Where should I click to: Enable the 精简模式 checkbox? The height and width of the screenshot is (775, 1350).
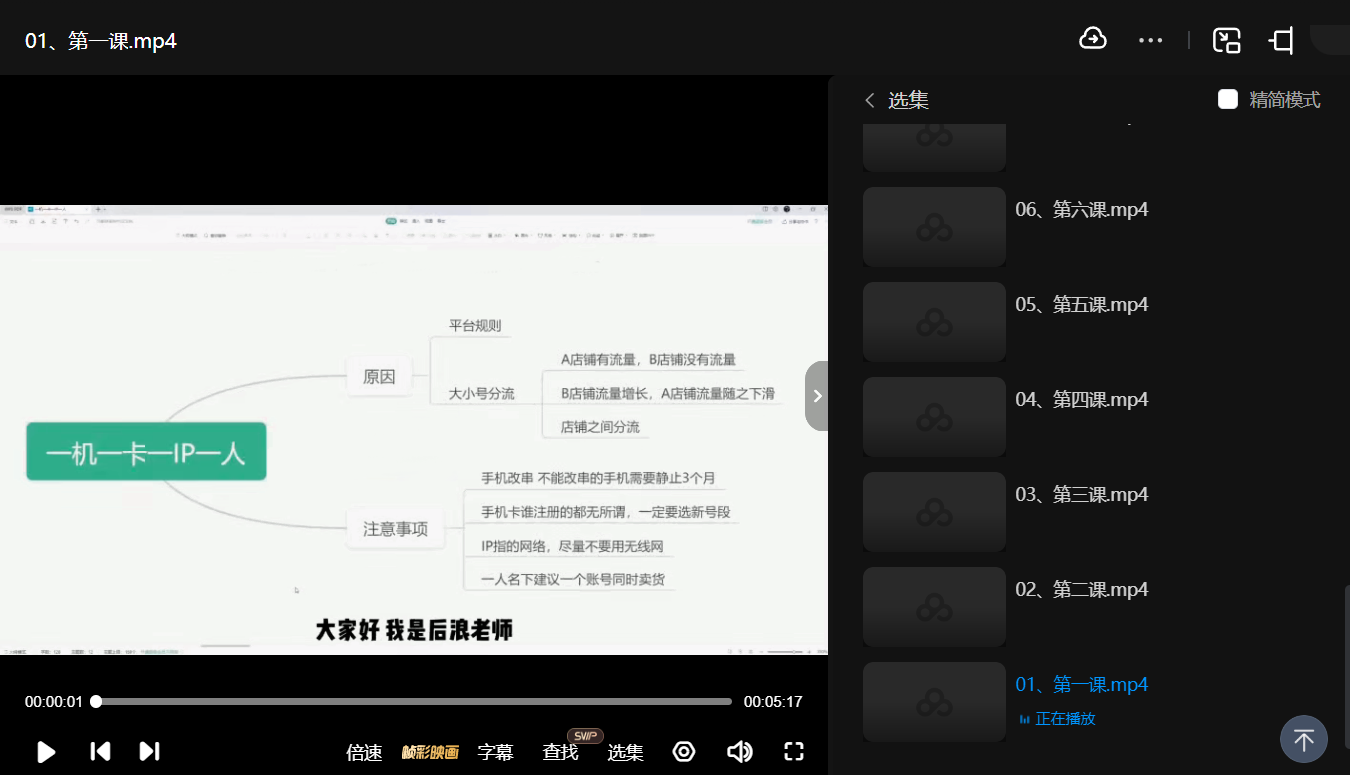[1228, 99]
